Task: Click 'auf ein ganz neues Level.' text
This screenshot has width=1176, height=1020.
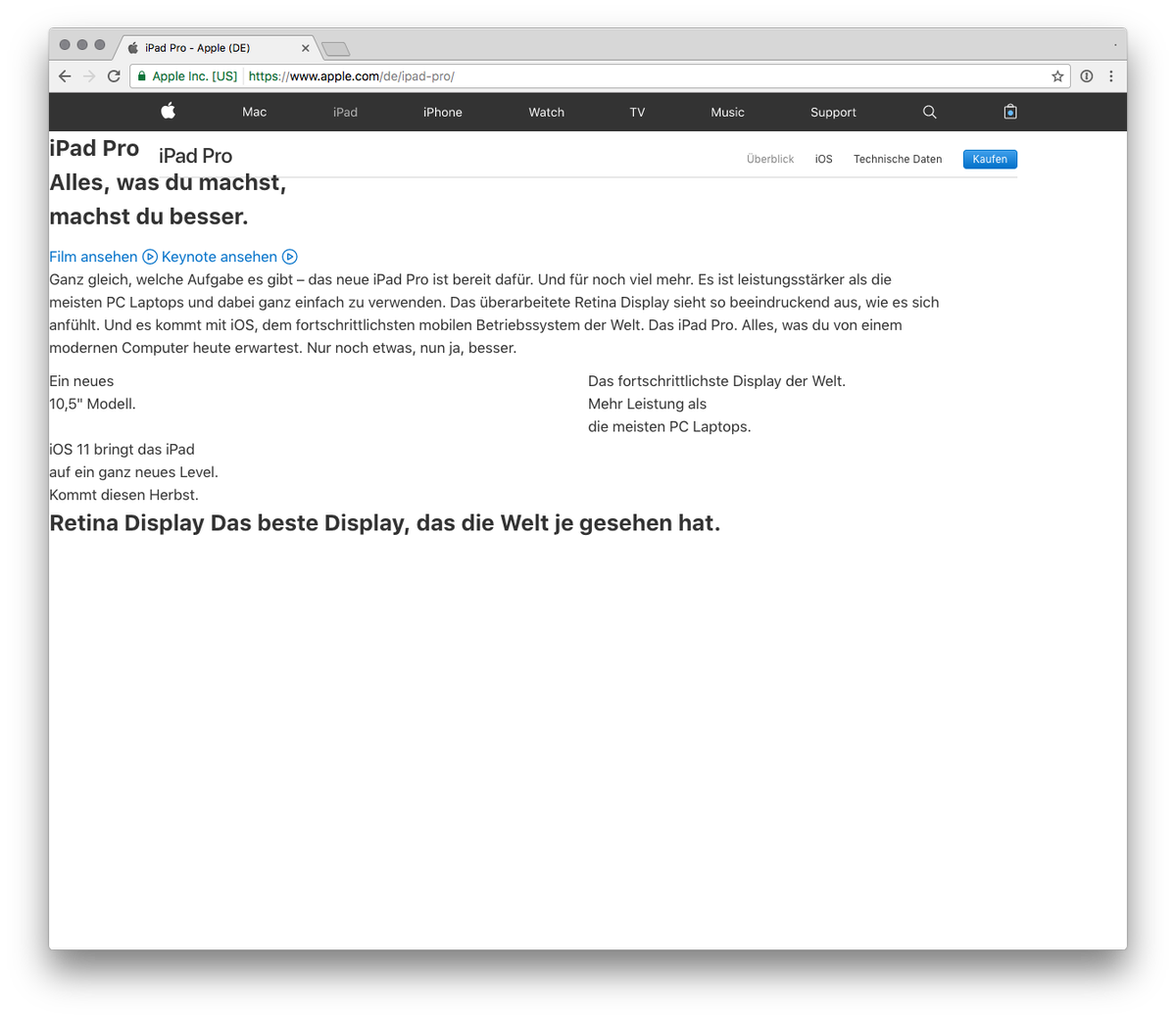Action: click(x=134, y=472)
